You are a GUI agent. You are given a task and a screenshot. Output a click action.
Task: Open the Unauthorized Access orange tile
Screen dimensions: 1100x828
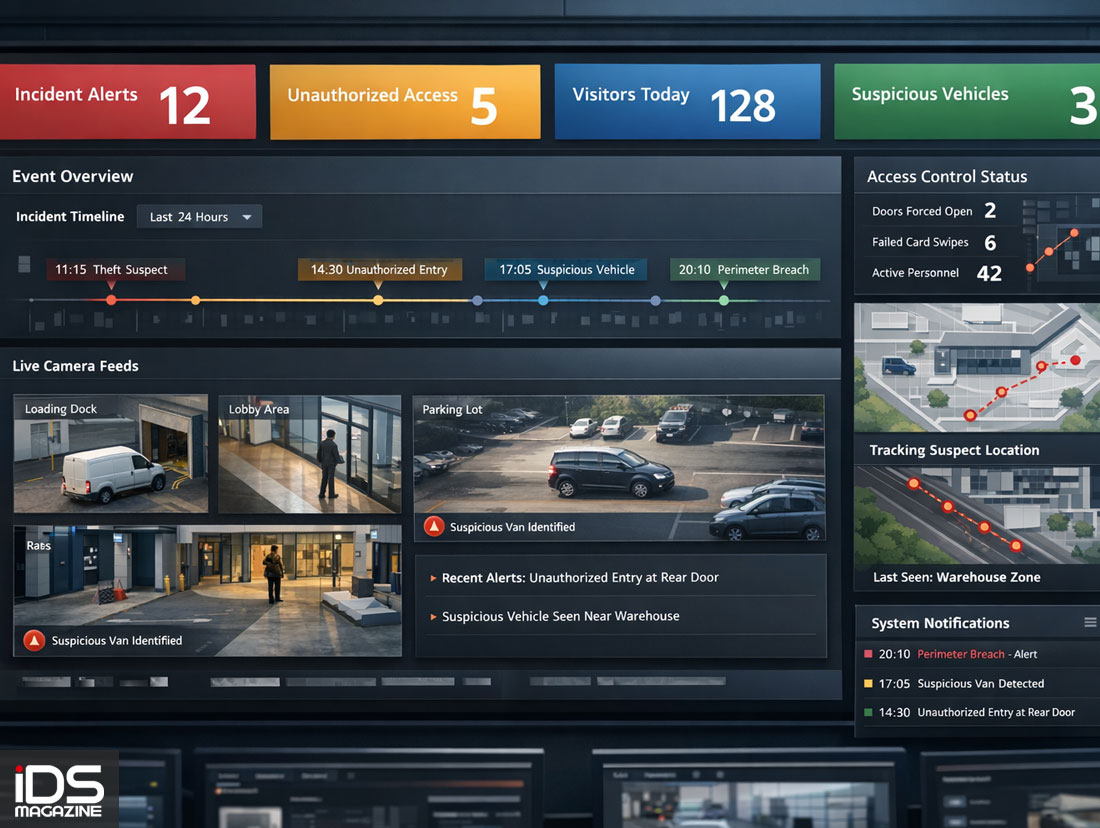(404, 102)
